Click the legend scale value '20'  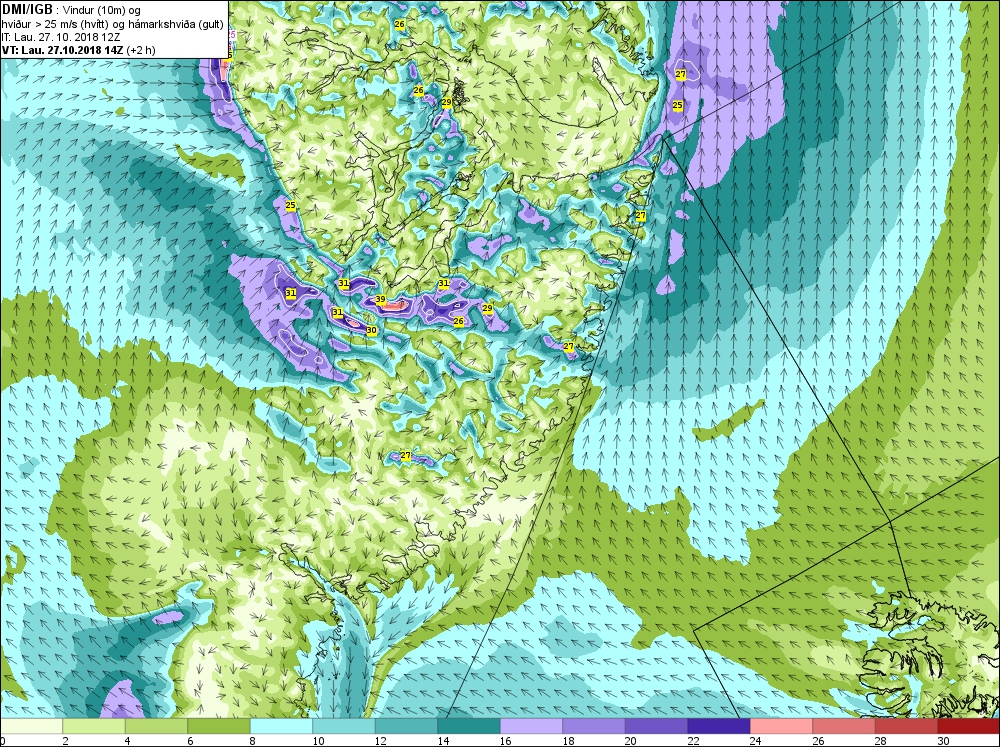click(631, 741)
